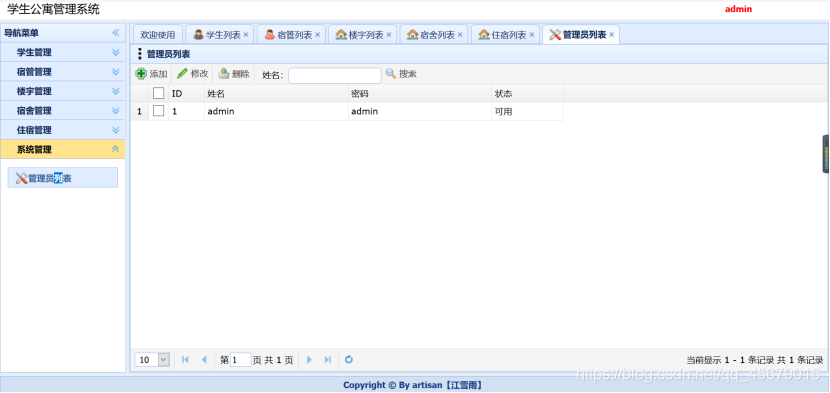The image size is (830, 393).
Task: Click the page number input field
Action: [241, 360]
